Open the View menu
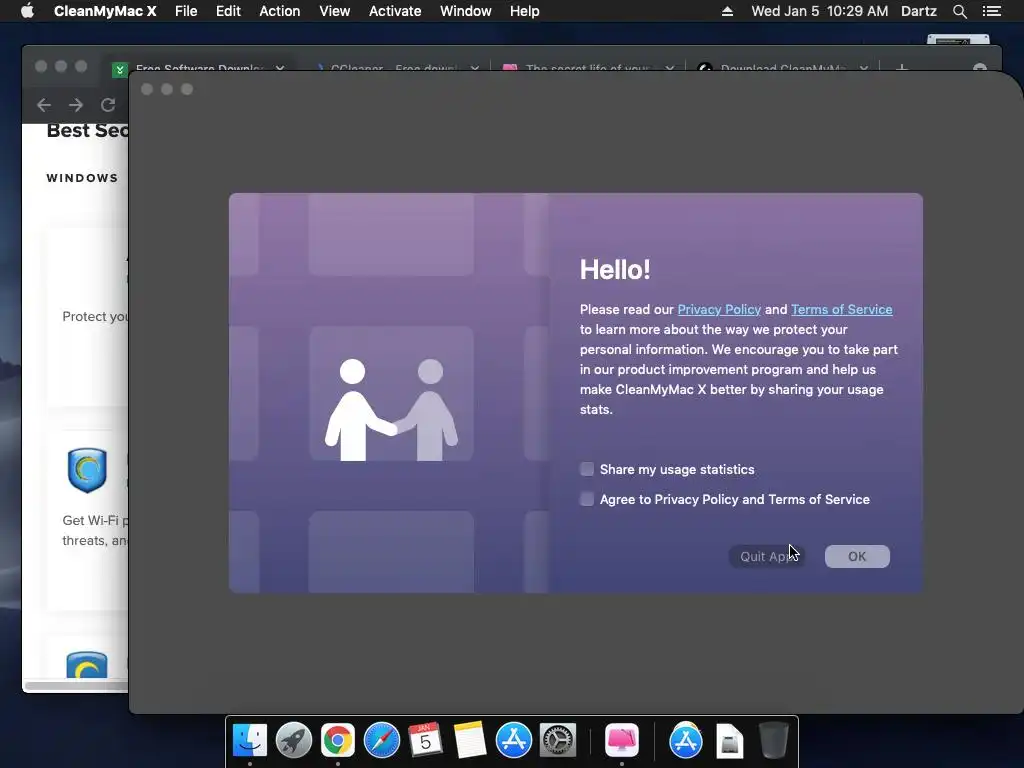This screenshot has width=1024, height=768. pos(334,11)
